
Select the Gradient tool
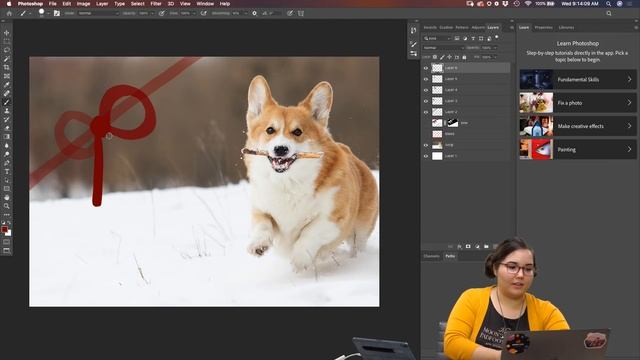[7, 137]
